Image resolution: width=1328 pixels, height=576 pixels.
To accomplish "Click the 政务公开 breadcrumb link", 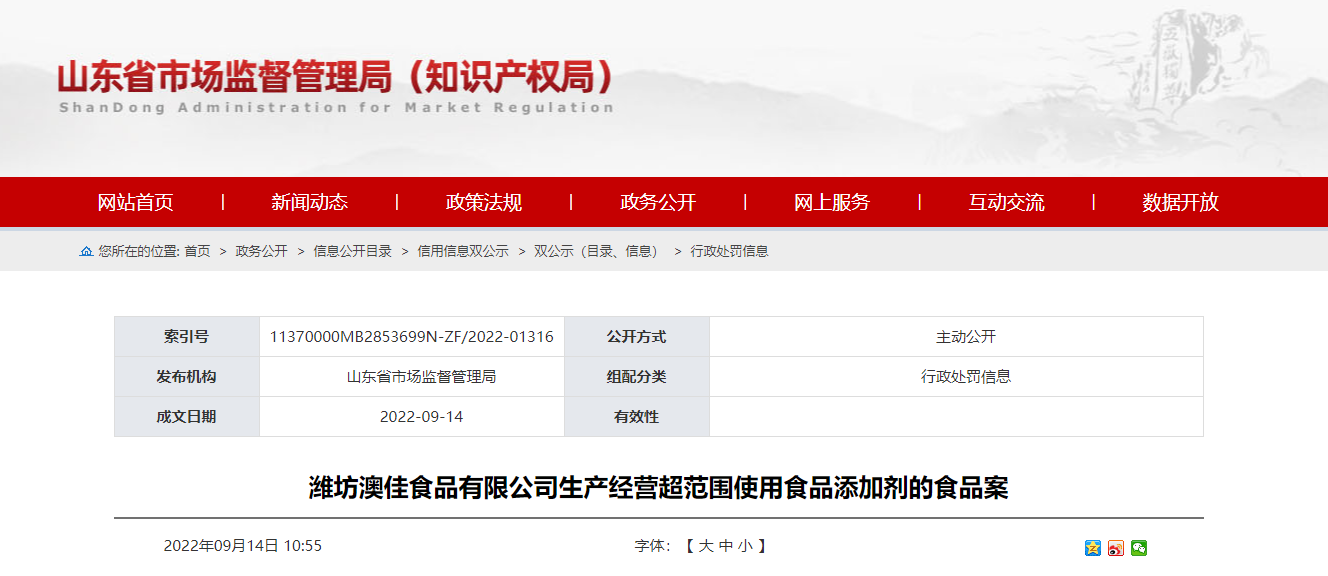I will [x=261, y=251].
